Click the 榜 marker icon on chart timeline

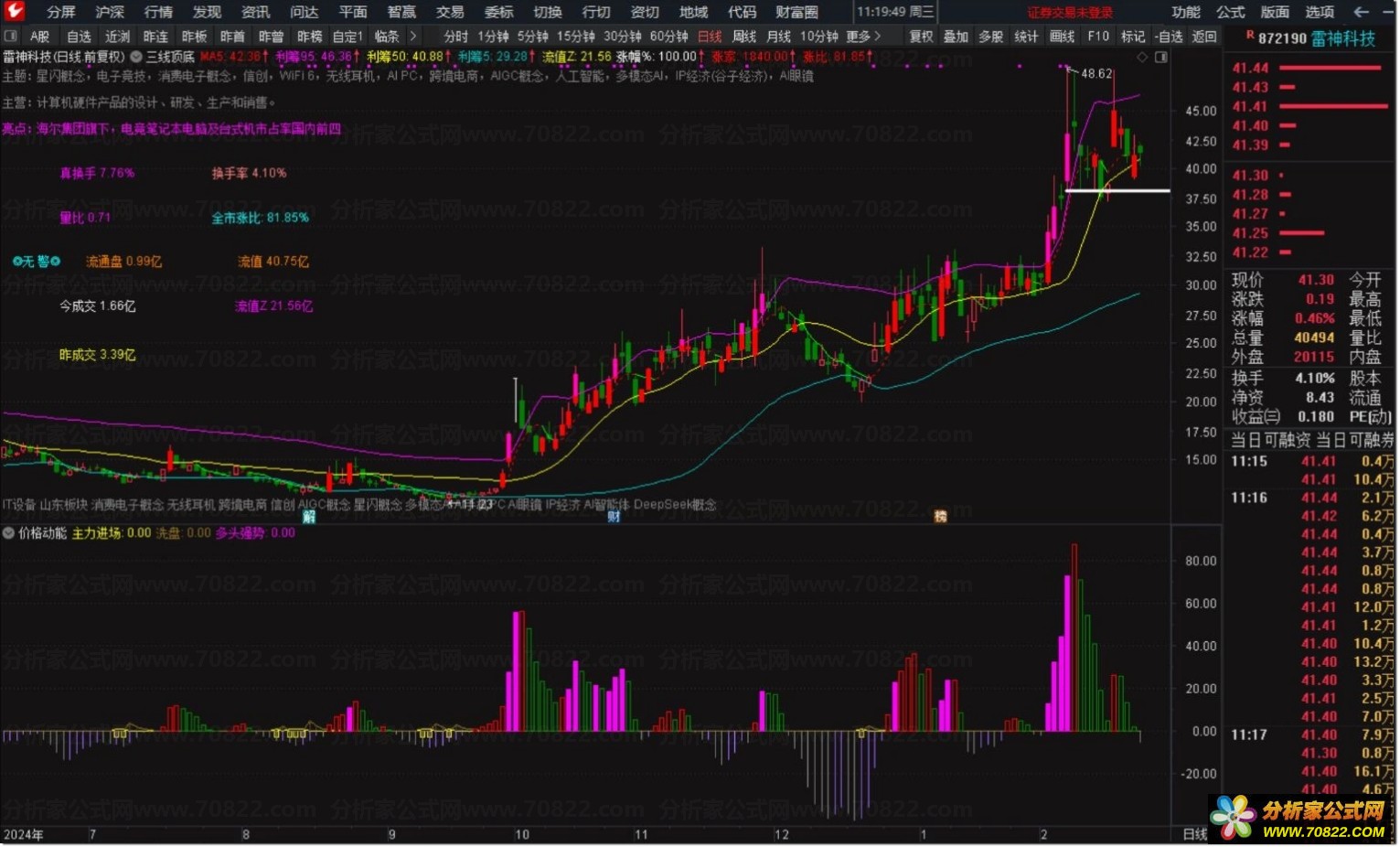pos(940,517)
